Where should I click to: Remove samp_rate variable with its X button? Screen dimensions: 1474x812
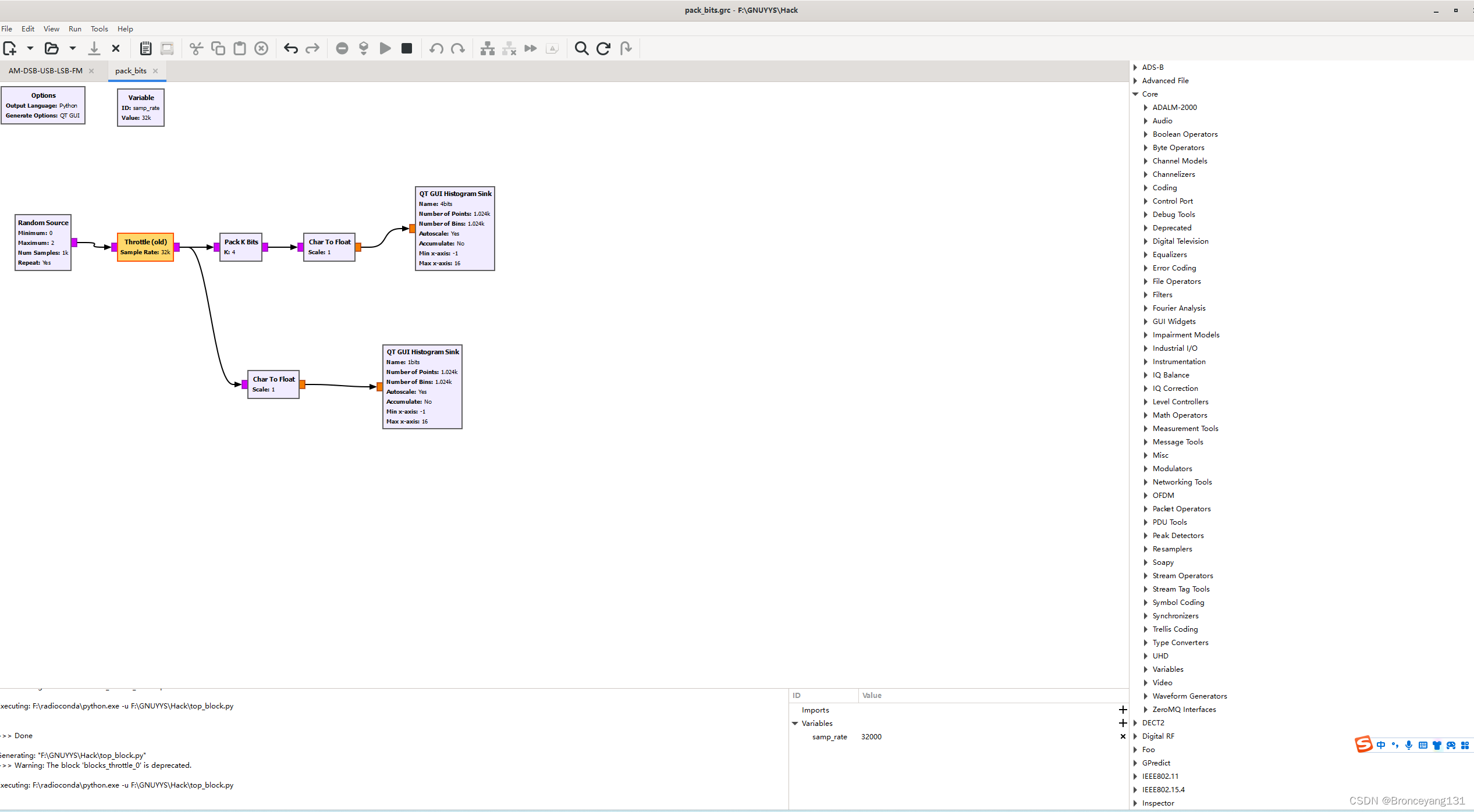point(1123,737)
